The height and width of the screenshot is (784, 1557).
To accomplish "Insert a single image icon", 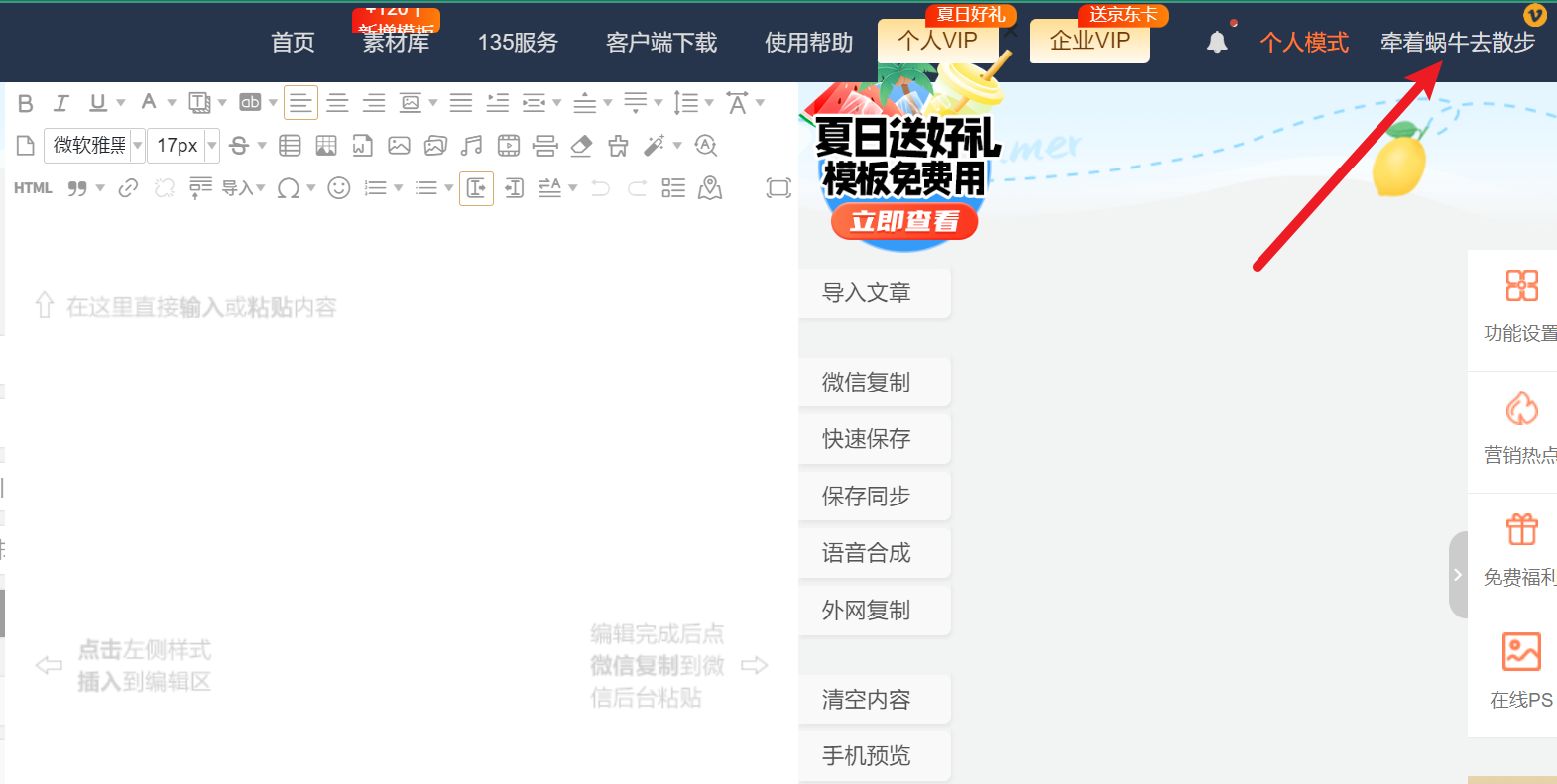I will [x=399, y=146].
